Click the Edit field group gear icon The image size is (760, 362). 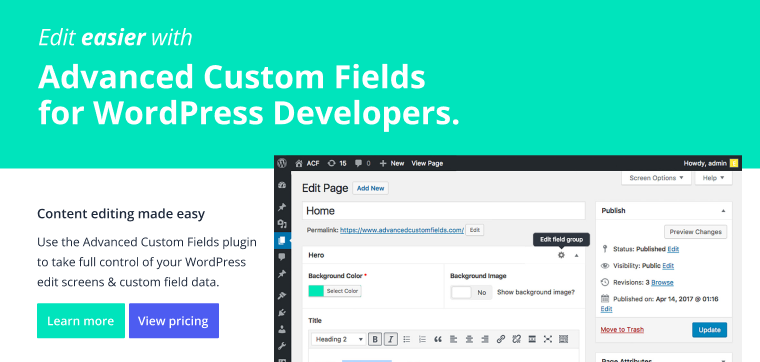click(x=561, y=255)
